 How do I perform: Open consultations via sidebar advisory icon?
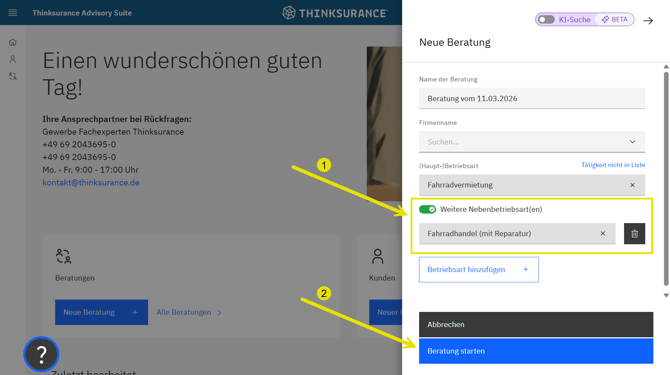point(13,76)
